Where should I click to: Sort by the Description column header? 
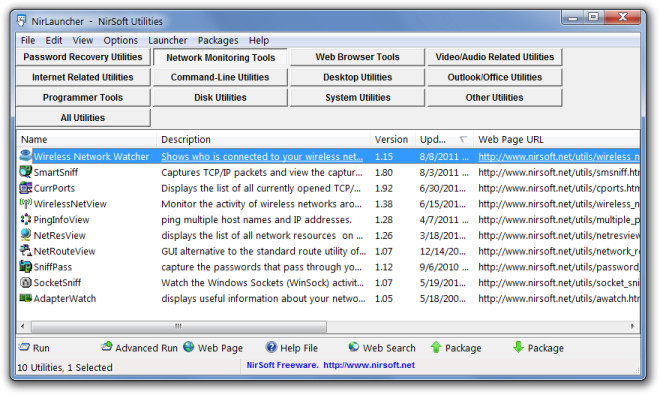(x=263, y=139)
